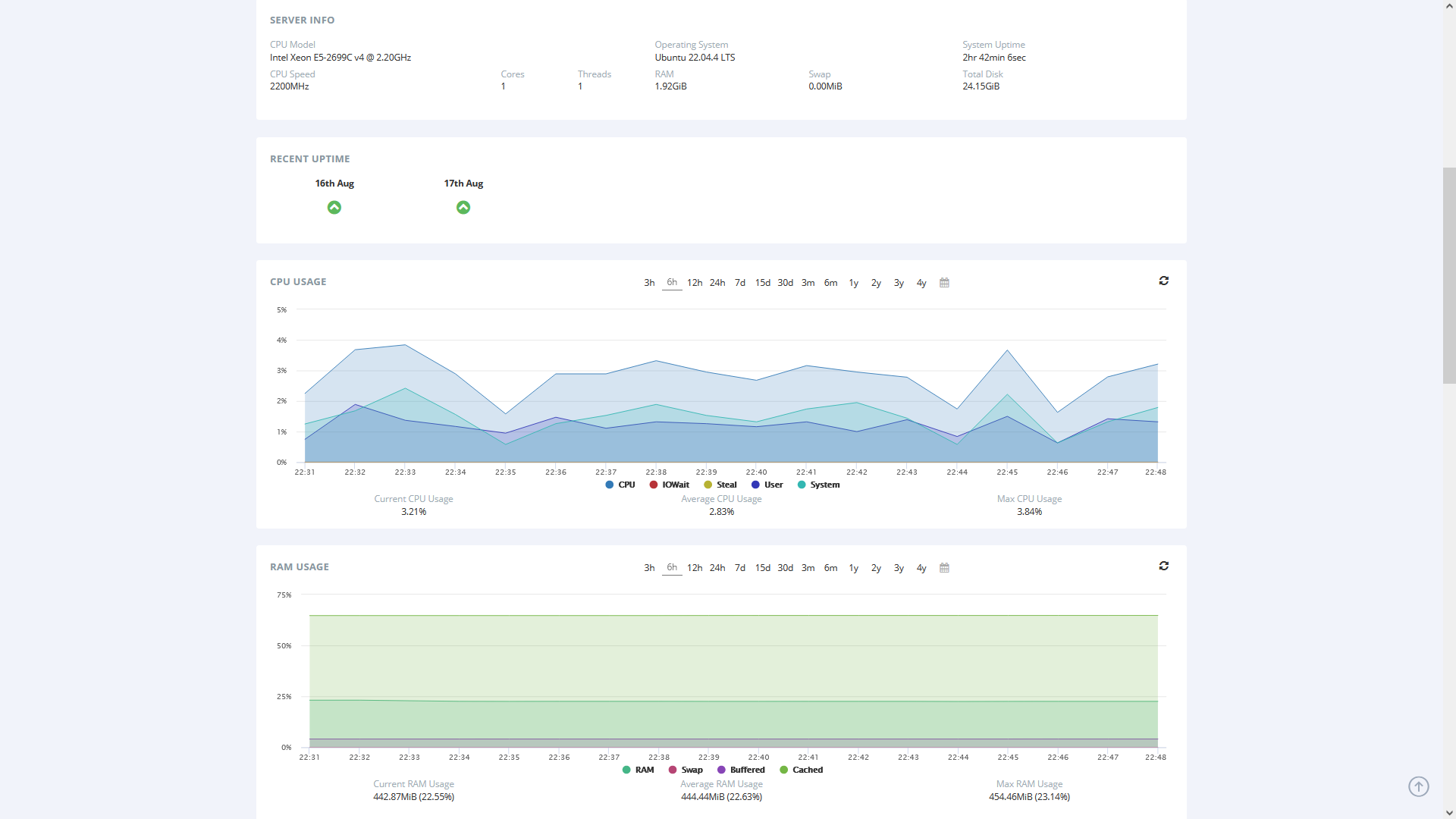Switch RAM Usage chart to 1y

853,568
